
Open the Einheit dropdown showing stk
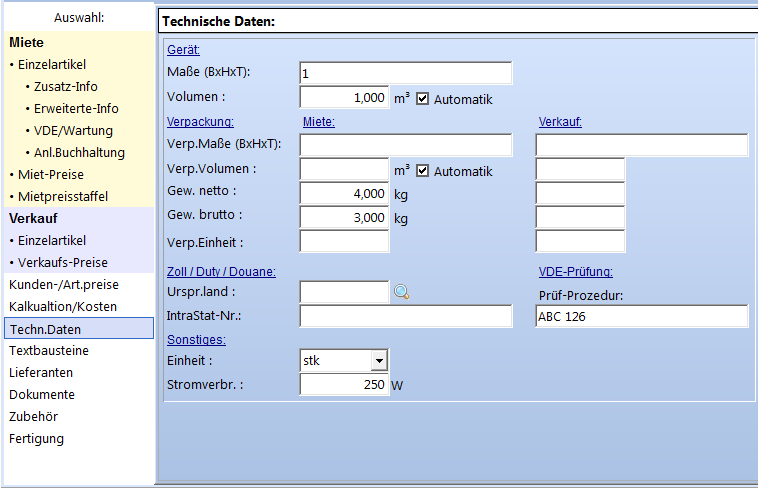point(379,360)
